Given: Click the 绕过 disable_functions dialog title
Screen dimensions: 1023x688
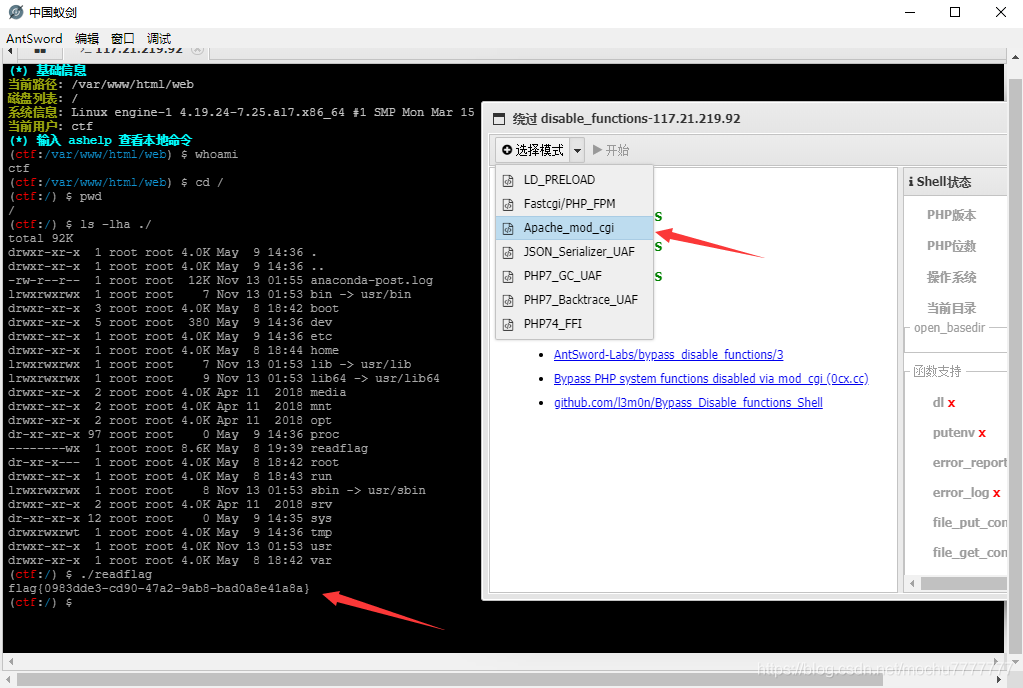Looking at the screenshot, I should click(x=626, y=119).
